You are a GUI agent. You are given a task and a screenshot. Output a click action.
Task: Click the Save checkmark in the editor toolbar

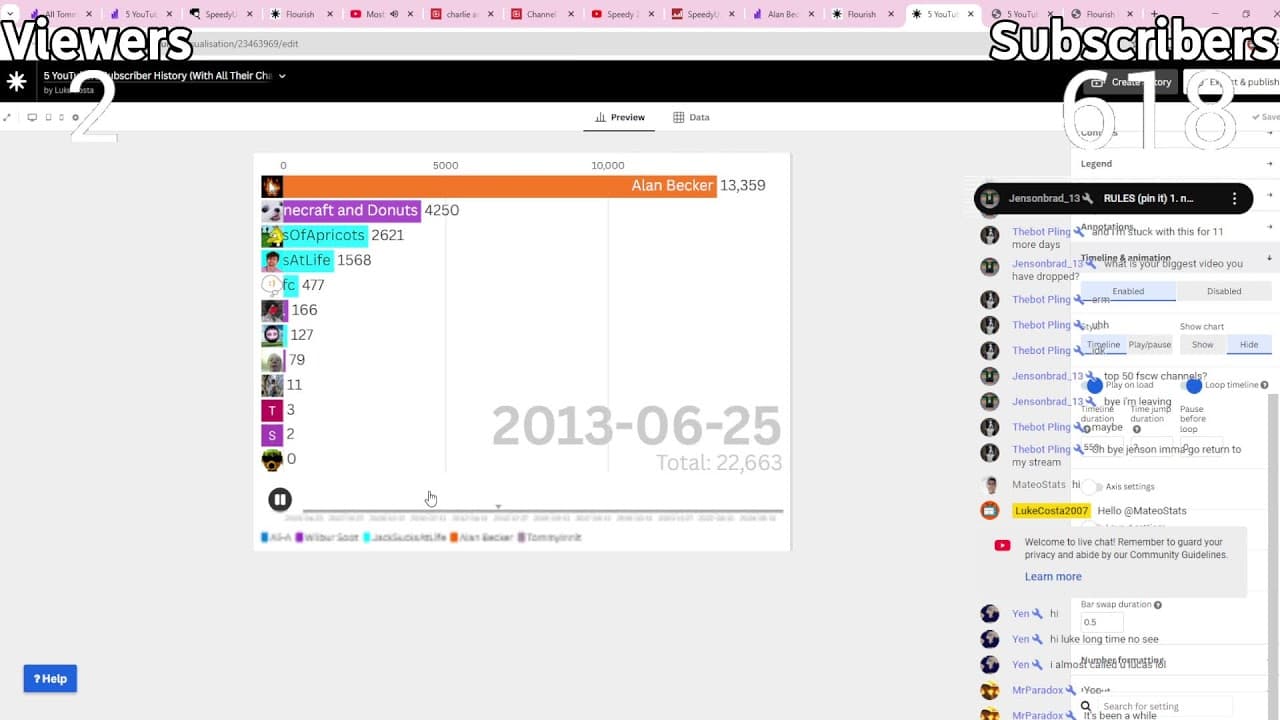pos(1257,117)
